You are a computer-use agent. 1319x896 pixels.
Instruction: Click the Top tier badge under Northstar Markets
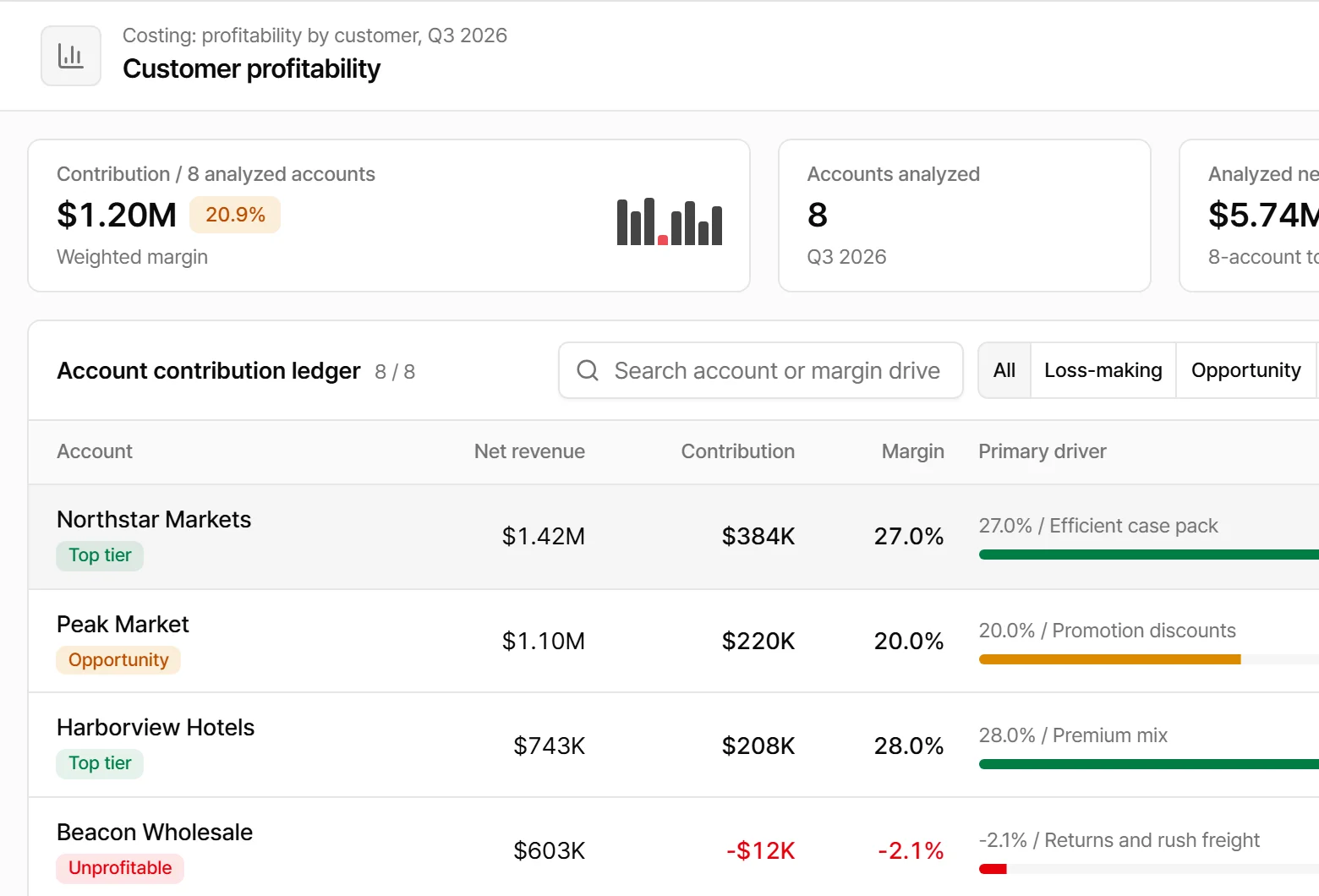(100, 555)
